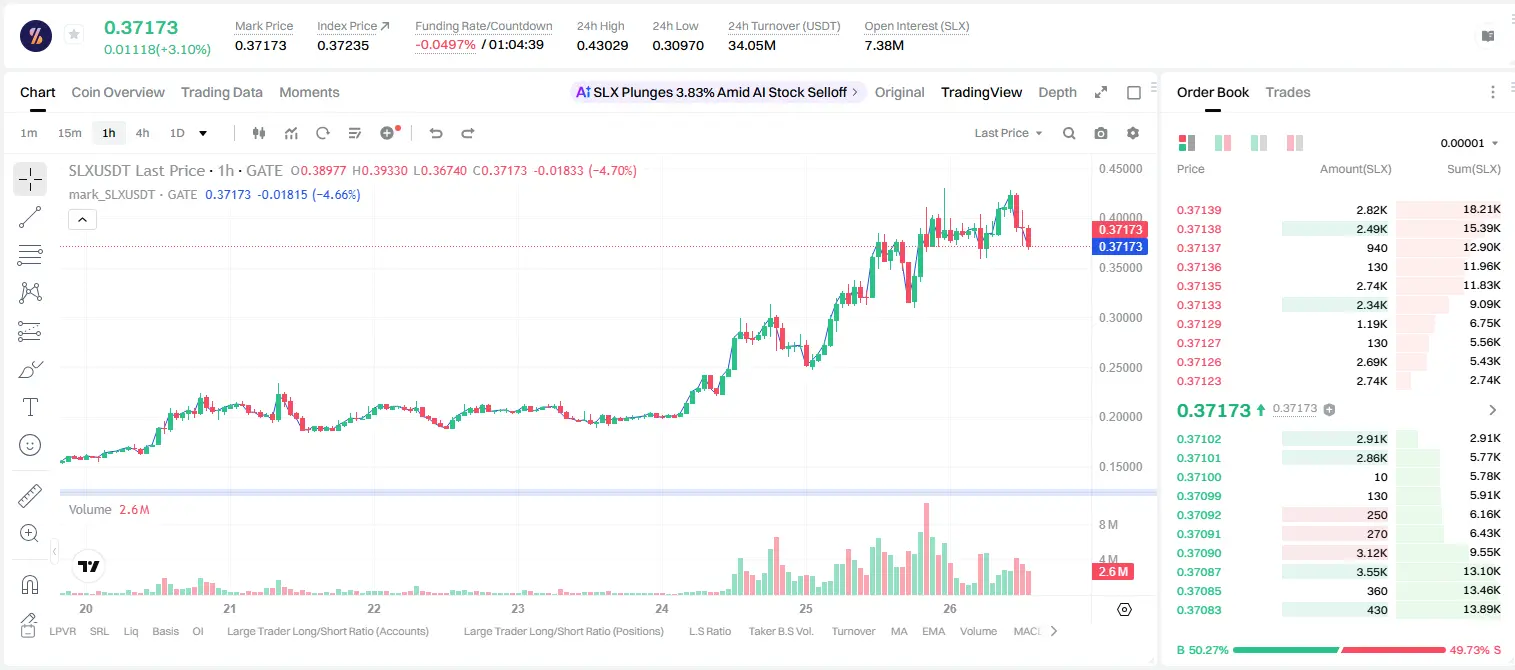This screenshot has width=1515, height=670.
Task: Select the ruler measure tool
Action: pos(30,496)
